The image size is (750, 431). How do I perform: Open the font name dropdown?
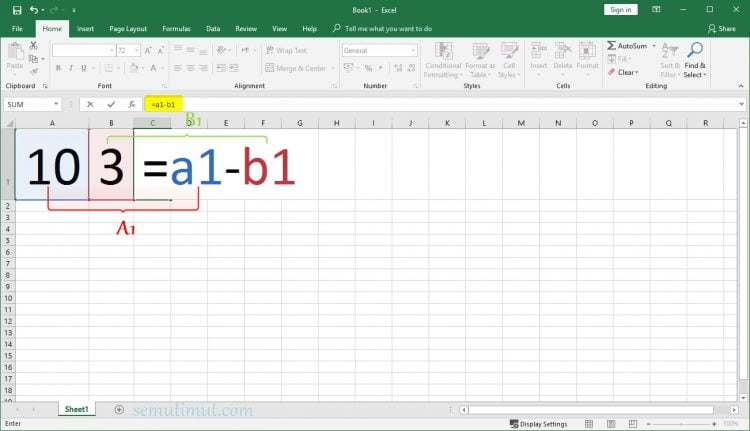point(112,50)
